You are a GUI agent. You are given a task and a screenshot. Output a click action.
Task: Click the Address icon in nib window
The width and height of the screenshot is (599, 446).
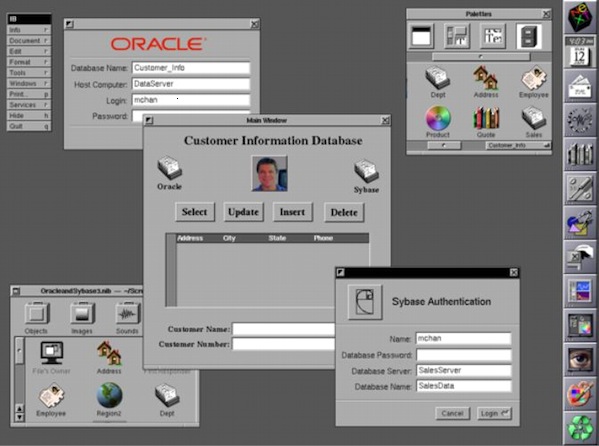(x=109, y=354)
